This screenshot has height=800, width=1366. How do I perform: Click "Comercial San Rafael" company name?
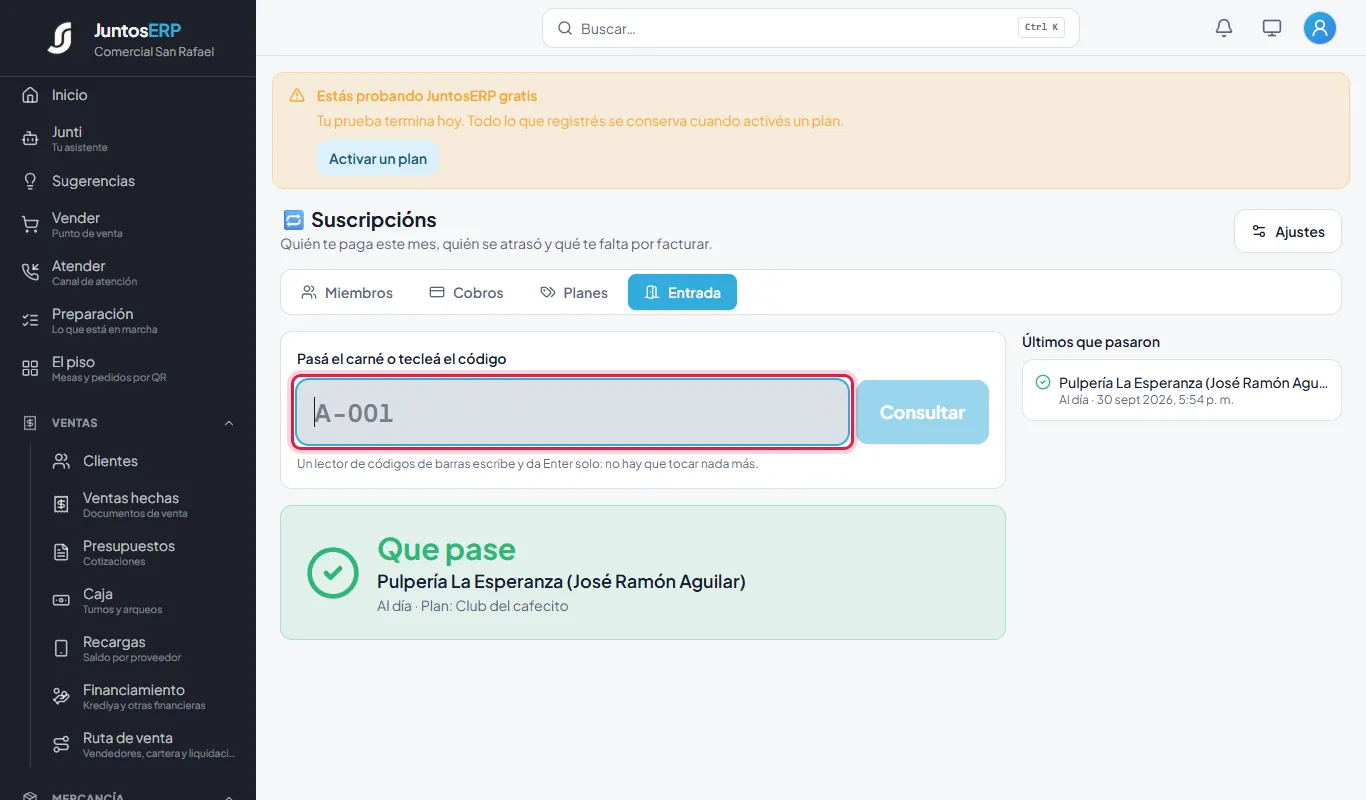click(154, 52)
